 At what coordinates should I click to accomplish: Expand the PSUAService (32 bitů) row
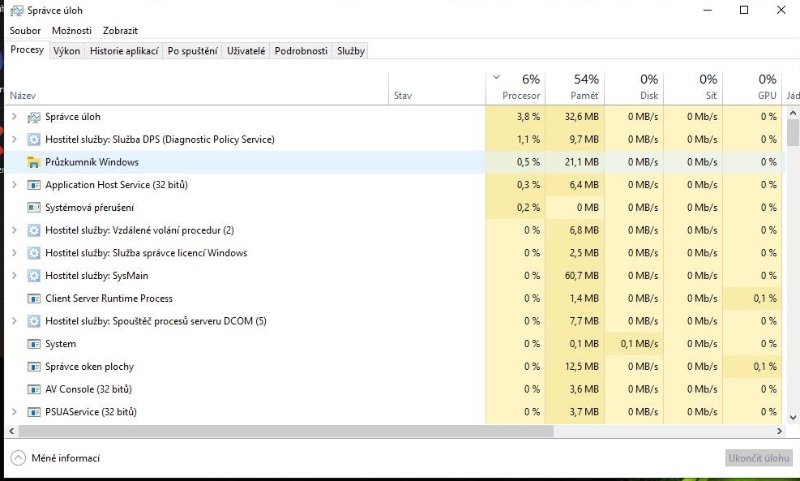14,412
